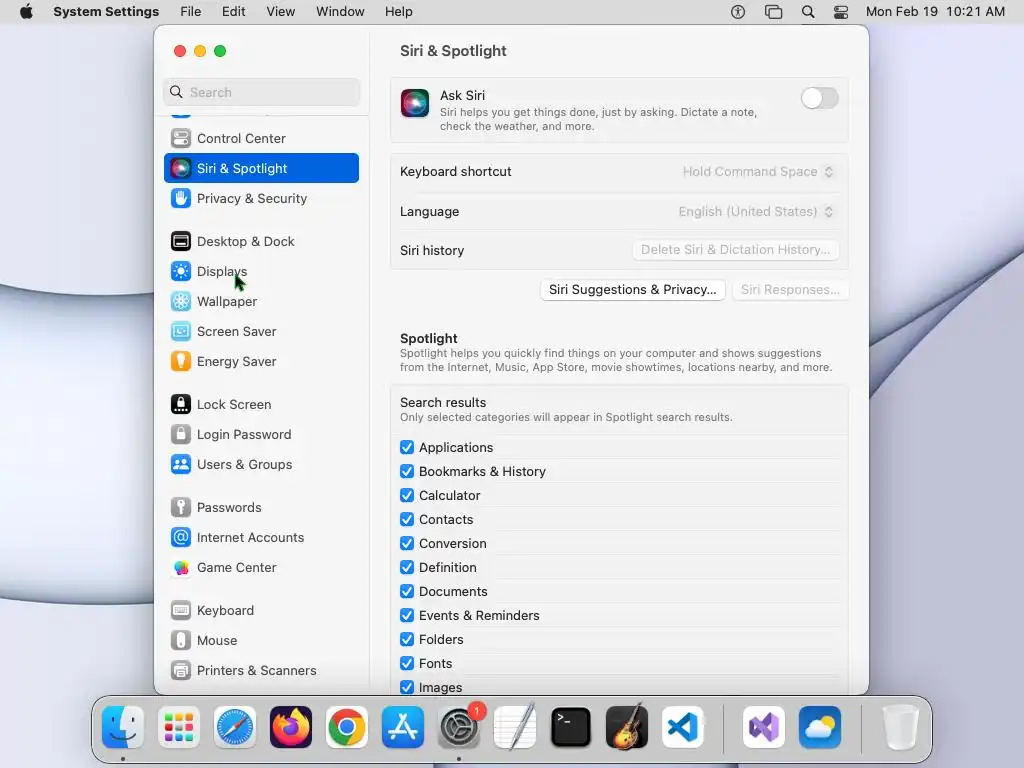Open System Settings app menu
Viewport: 1024px width, 768px height.
(x=106, y=12)
